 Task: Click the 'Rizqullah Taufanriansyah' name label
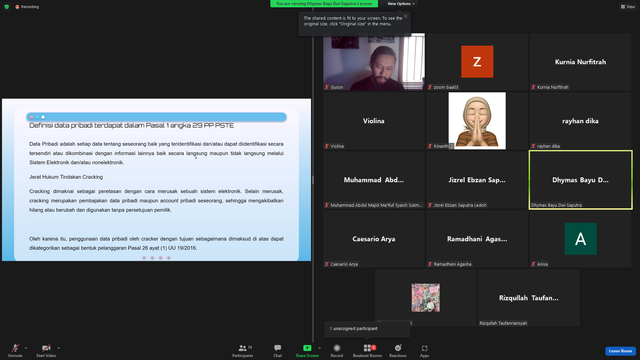coord(503,323)
